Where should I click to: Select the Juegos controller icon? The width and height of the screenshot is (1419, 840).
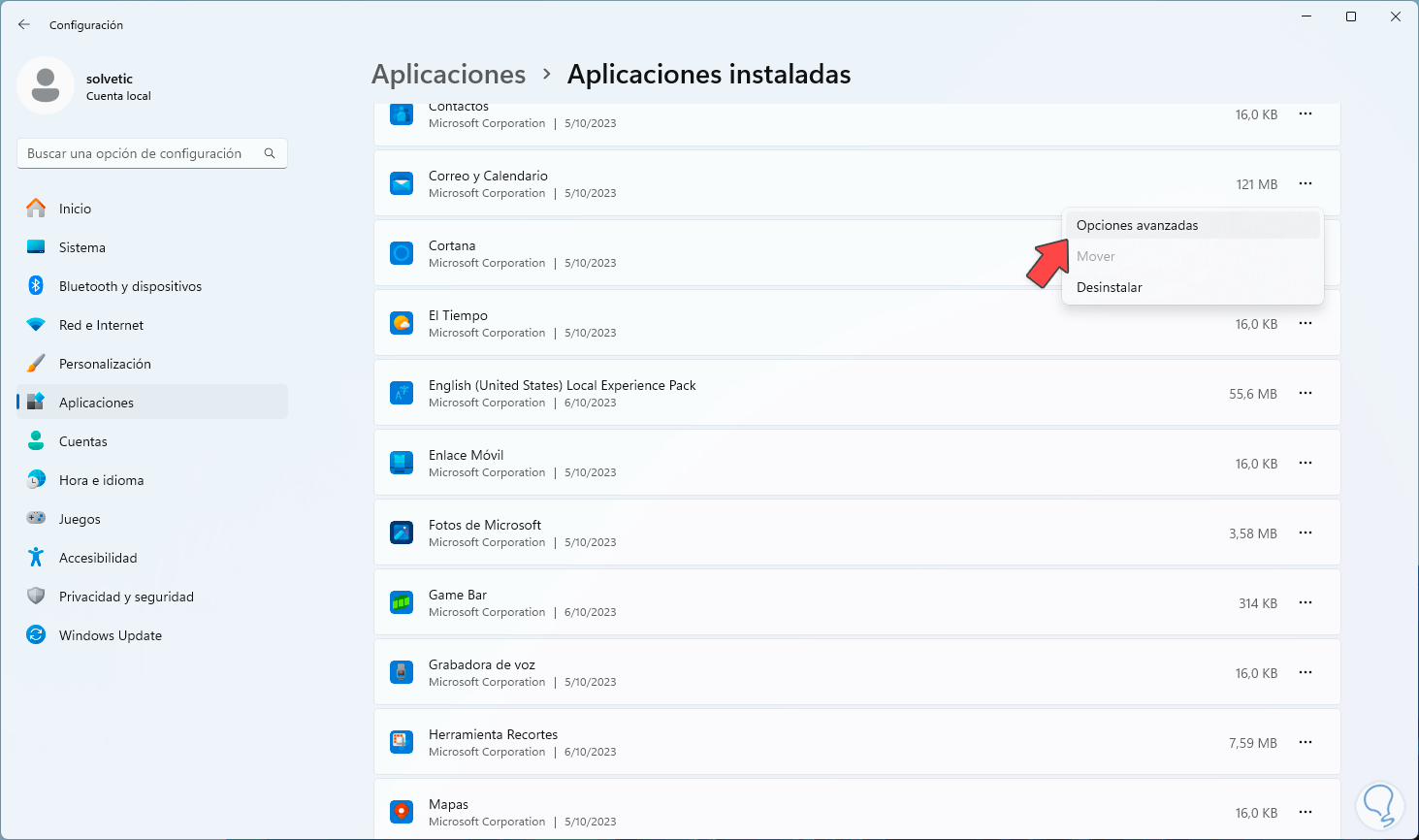click(36, 518)
